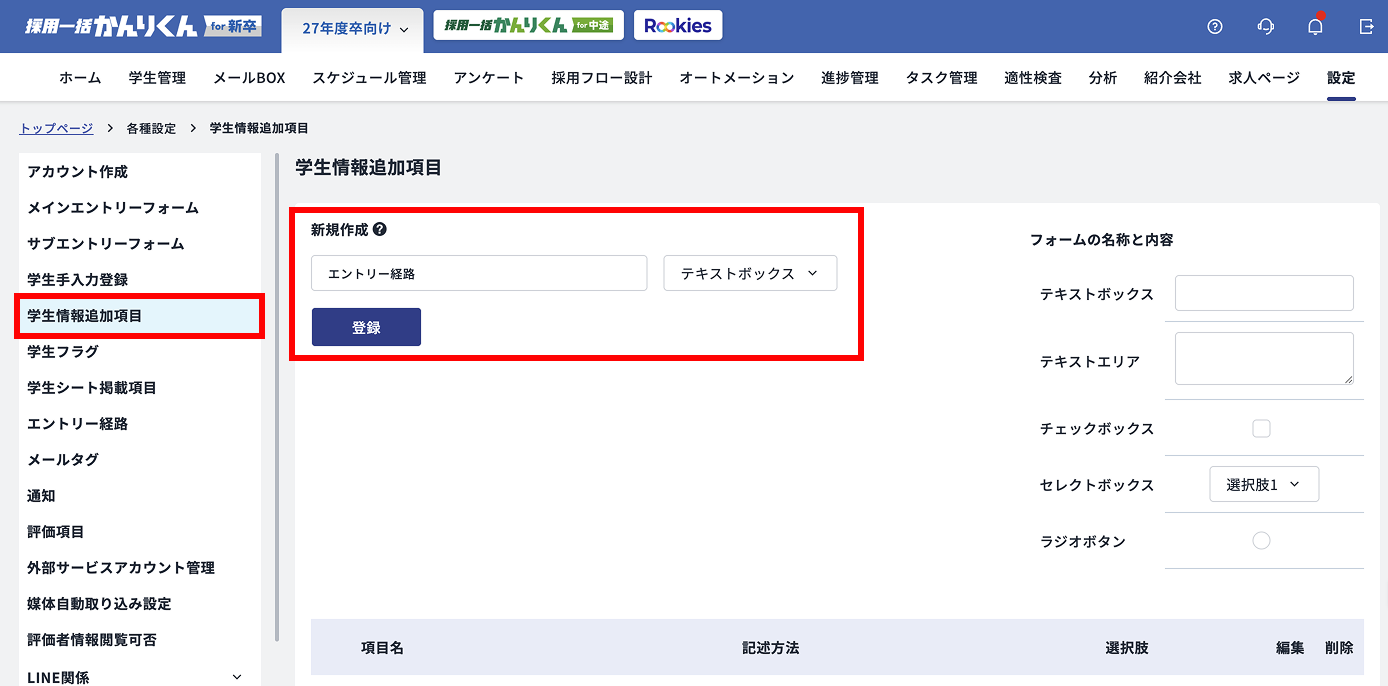Open the テキストボックス type dropdown
The width and height of the screenshot is (1388, 686).
tap(750, 272)
